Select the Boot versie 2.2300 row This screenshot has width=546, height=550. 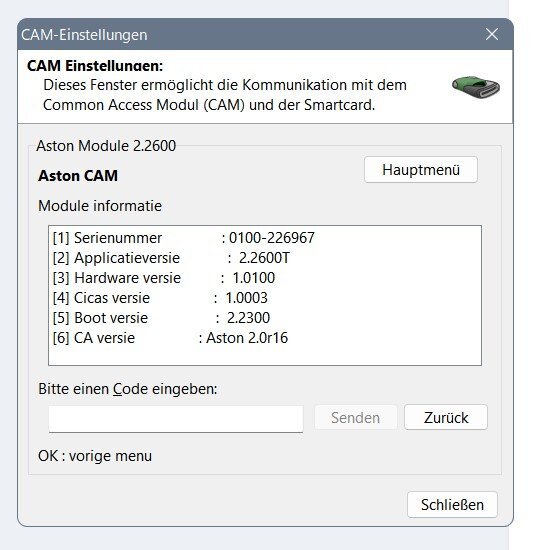tap(161, 318)
